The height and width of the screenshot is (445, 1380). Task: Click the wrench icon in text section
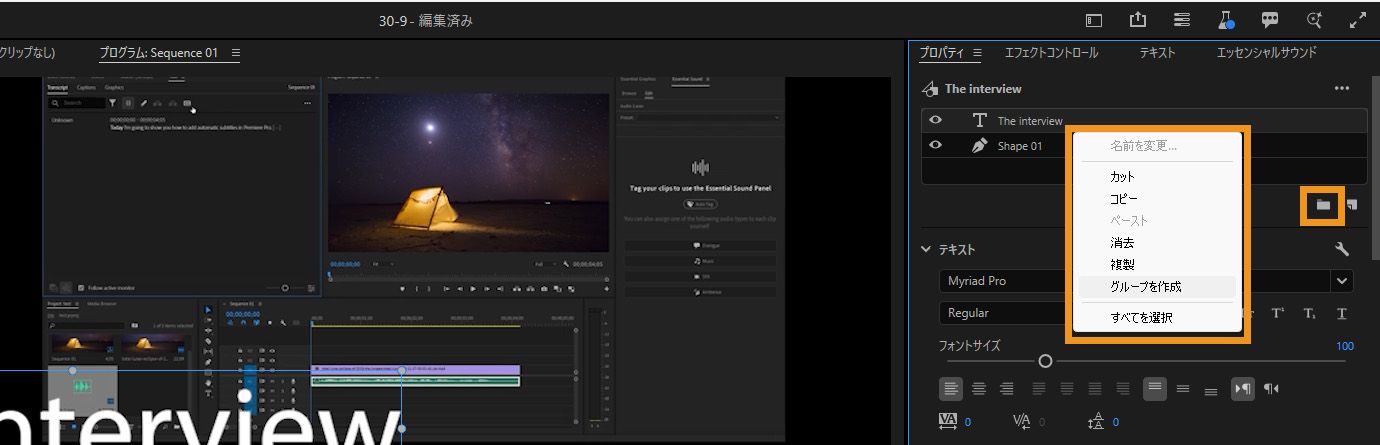[1342, 249]
